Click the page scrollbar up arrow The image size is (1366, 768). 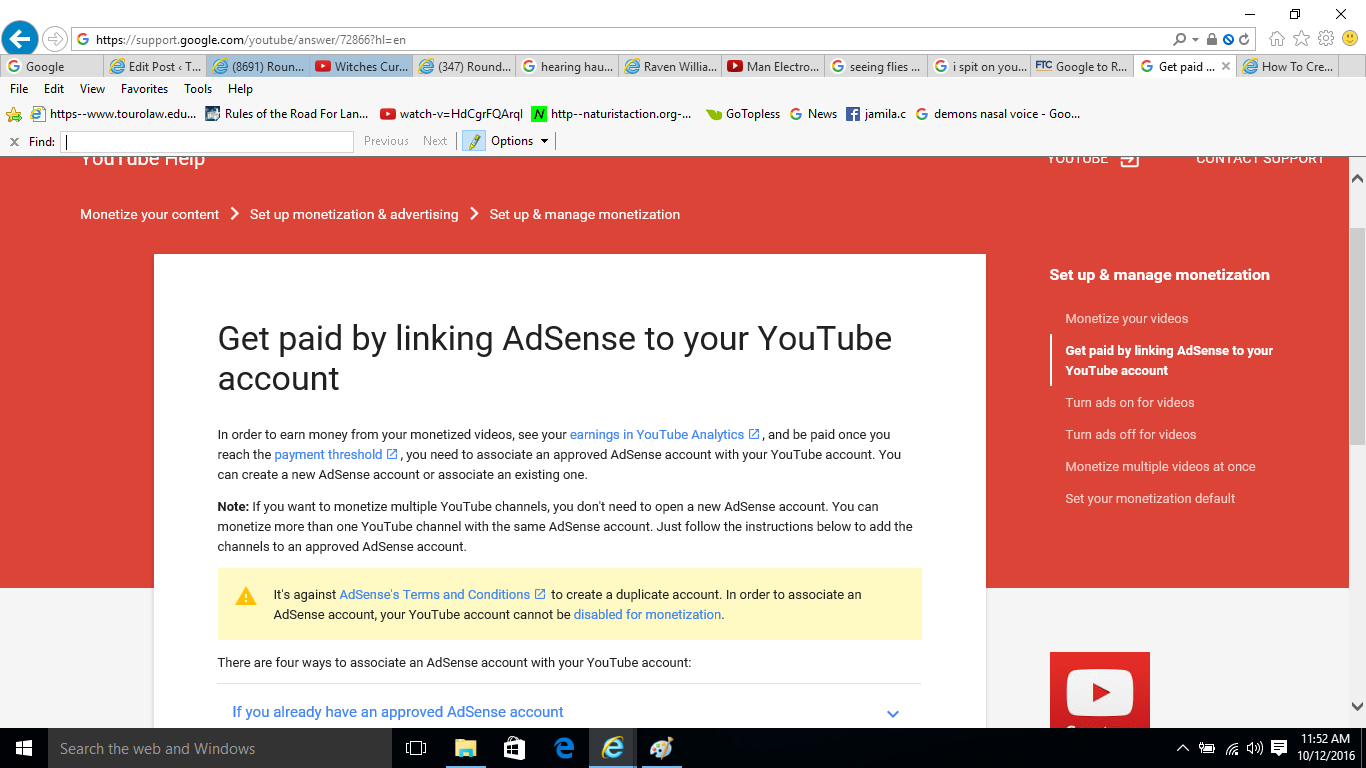tap(1357, 179)
